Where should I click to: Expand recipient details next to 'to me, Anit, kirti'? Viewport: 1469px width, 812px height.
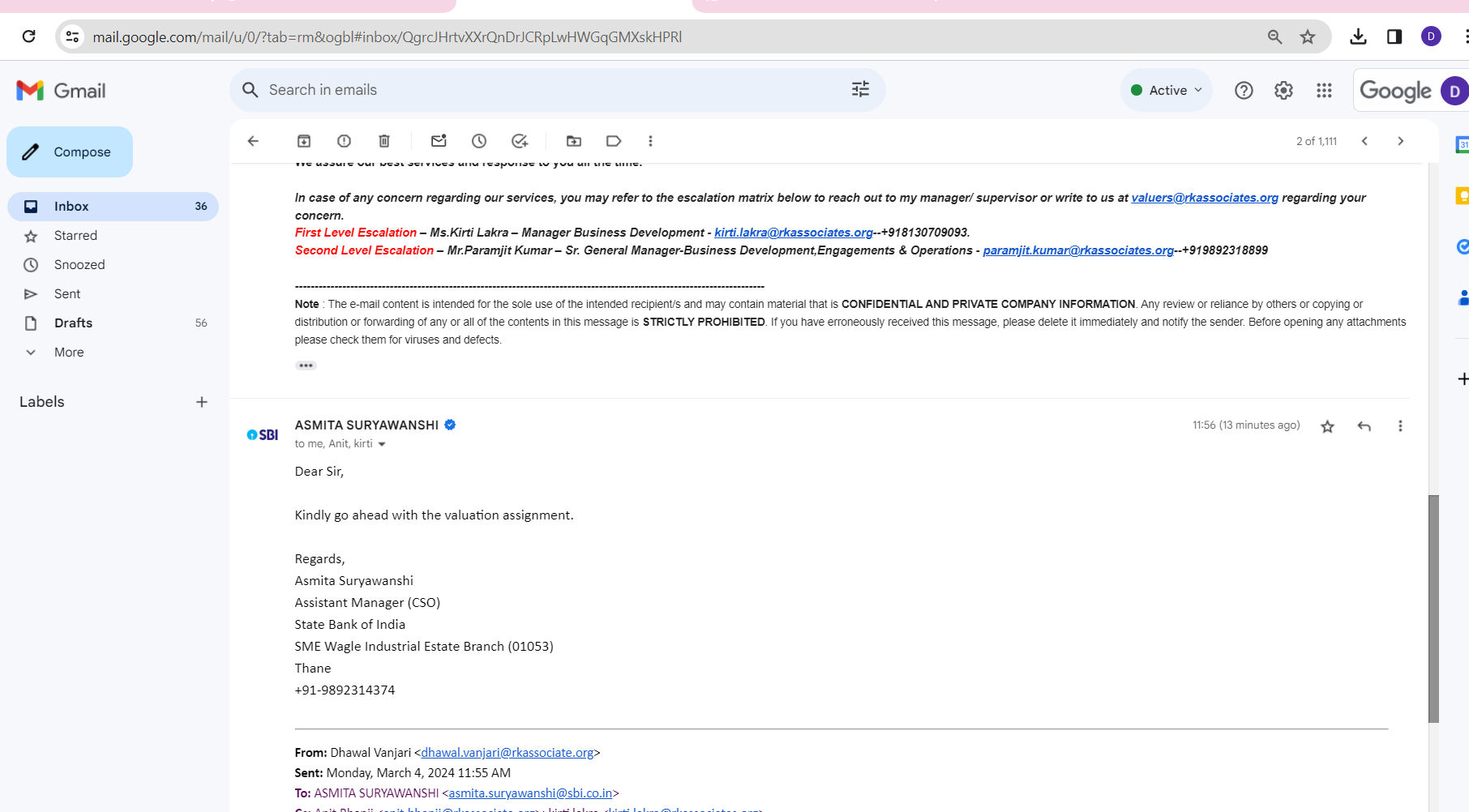382,444
